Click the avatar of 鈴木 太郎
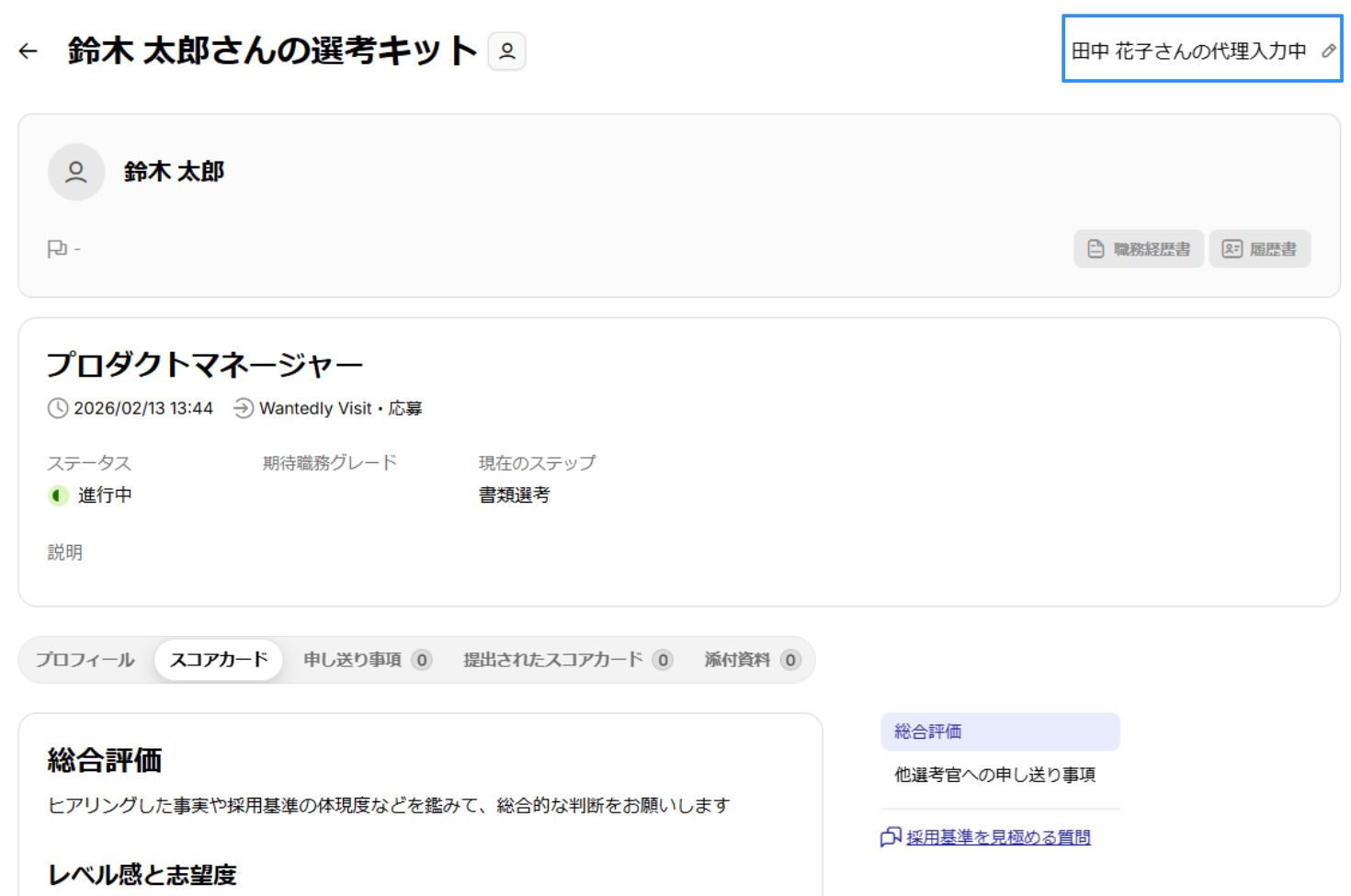The image size is (1351, 896). point(76,172)
